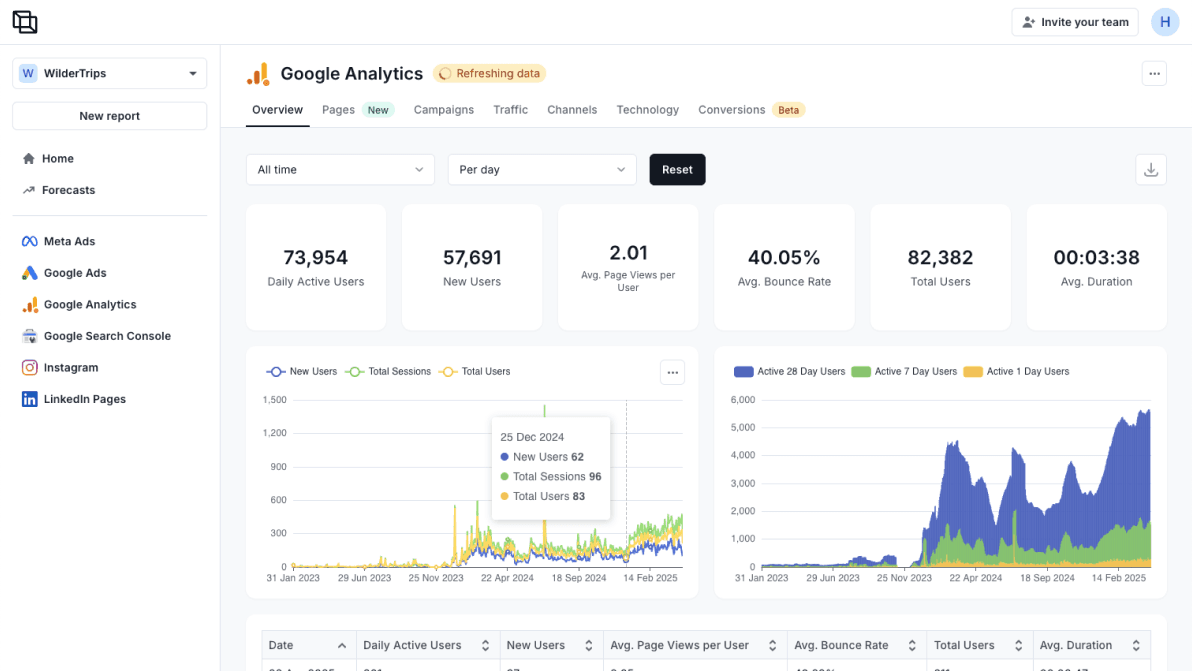Click the Instagram icon in sidebar

click(29, 368)
